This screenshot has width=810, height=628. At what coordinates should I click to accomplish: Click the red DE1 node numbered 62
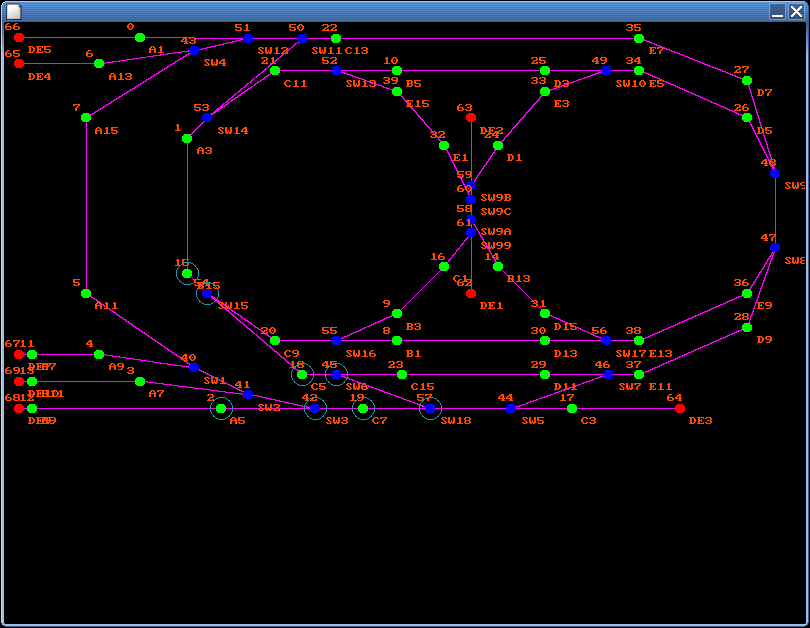[x=471, y=293]
